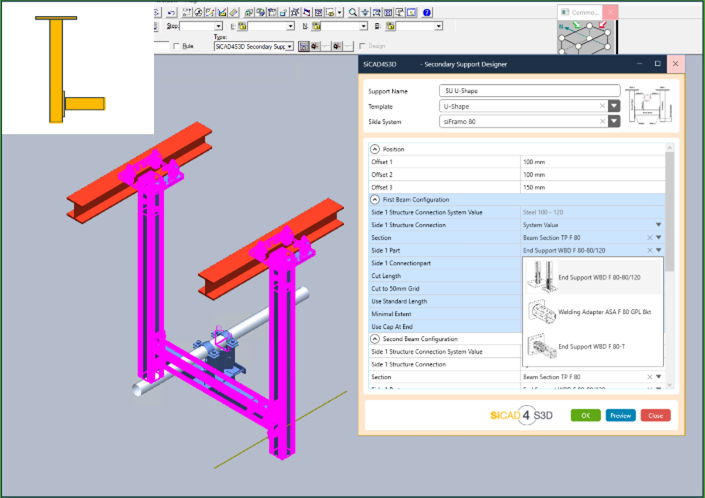
Task: Toggle the Rule checkbox
Action: click(x=177, y=46)
